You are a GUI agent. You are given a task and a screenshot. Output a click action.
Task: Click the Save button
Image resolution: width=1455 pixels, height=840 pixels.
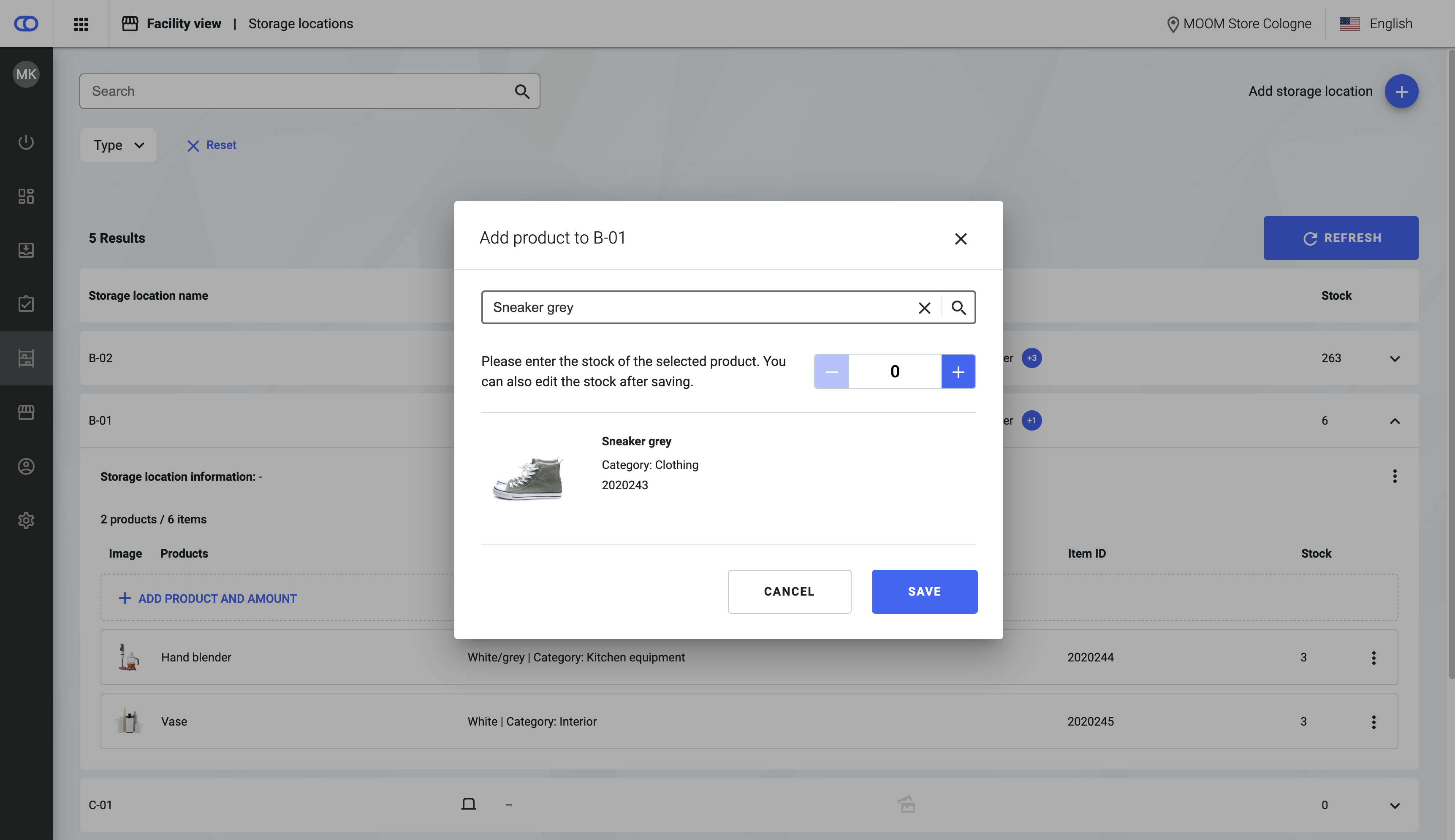(x=924, y=591)
